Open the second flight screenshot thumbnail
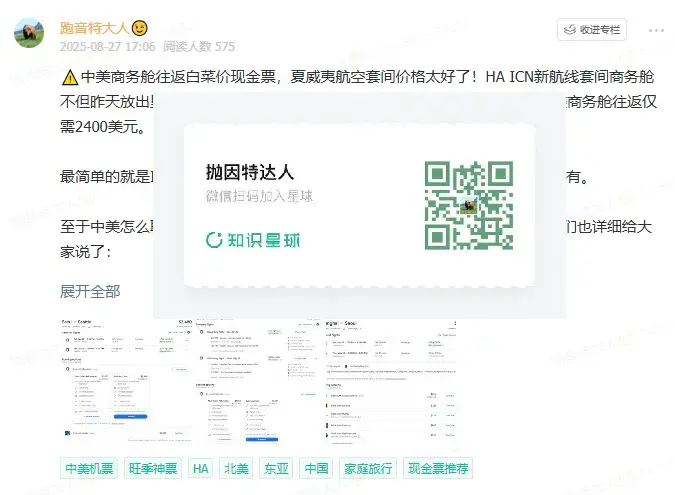This screenshot has width=675, height=495. [258, 381]
